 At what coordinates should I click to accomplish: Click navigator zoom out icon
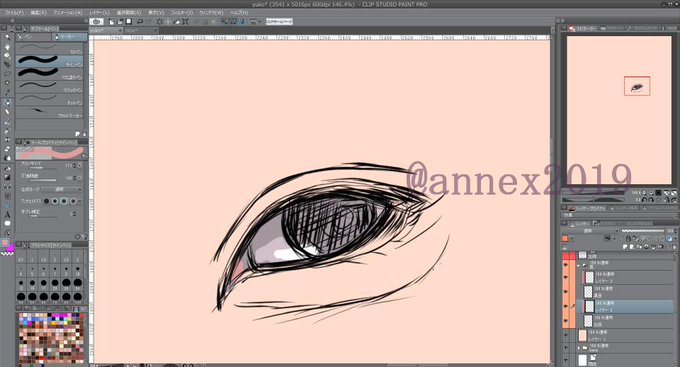pos(644,192)
